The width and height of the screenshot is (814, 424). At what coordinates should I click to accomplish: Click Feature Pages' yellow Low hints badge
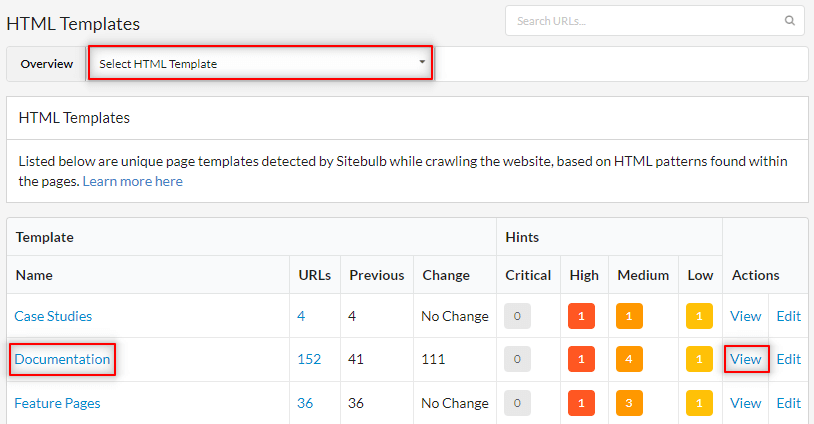[x=699, y=403]
